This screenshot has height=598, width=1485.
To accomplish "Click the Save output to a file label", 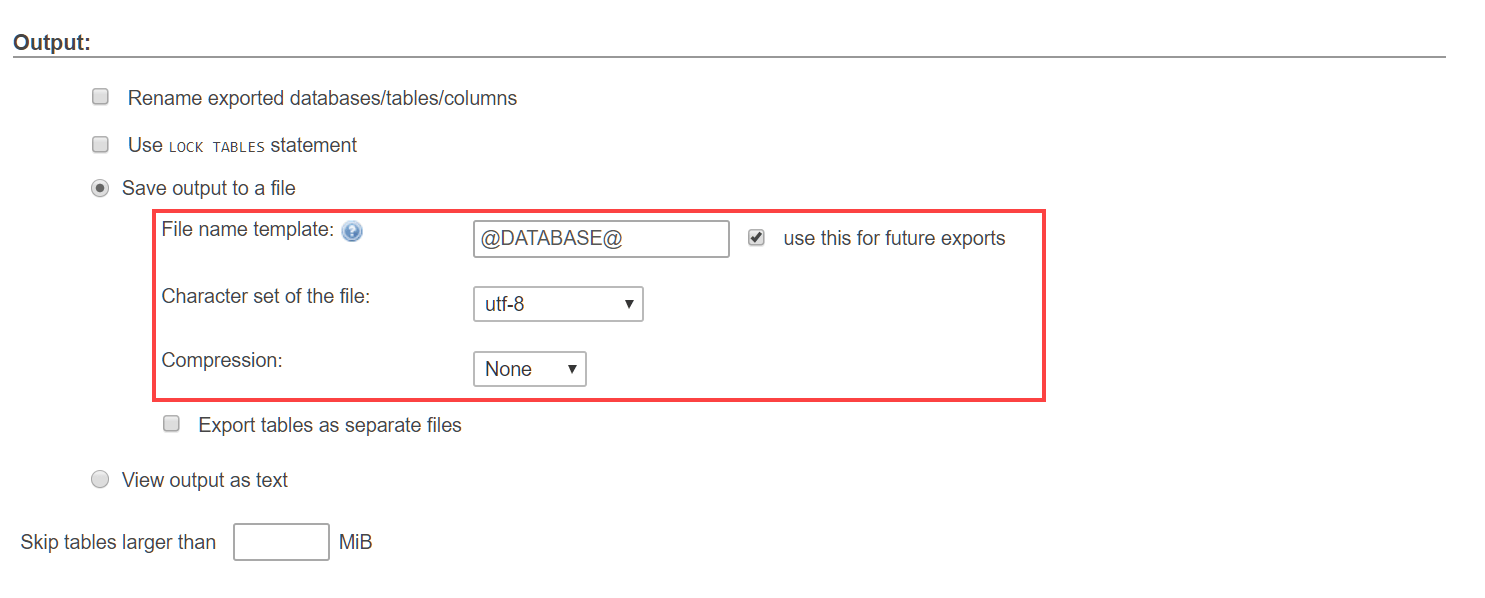I will point(209,188).
